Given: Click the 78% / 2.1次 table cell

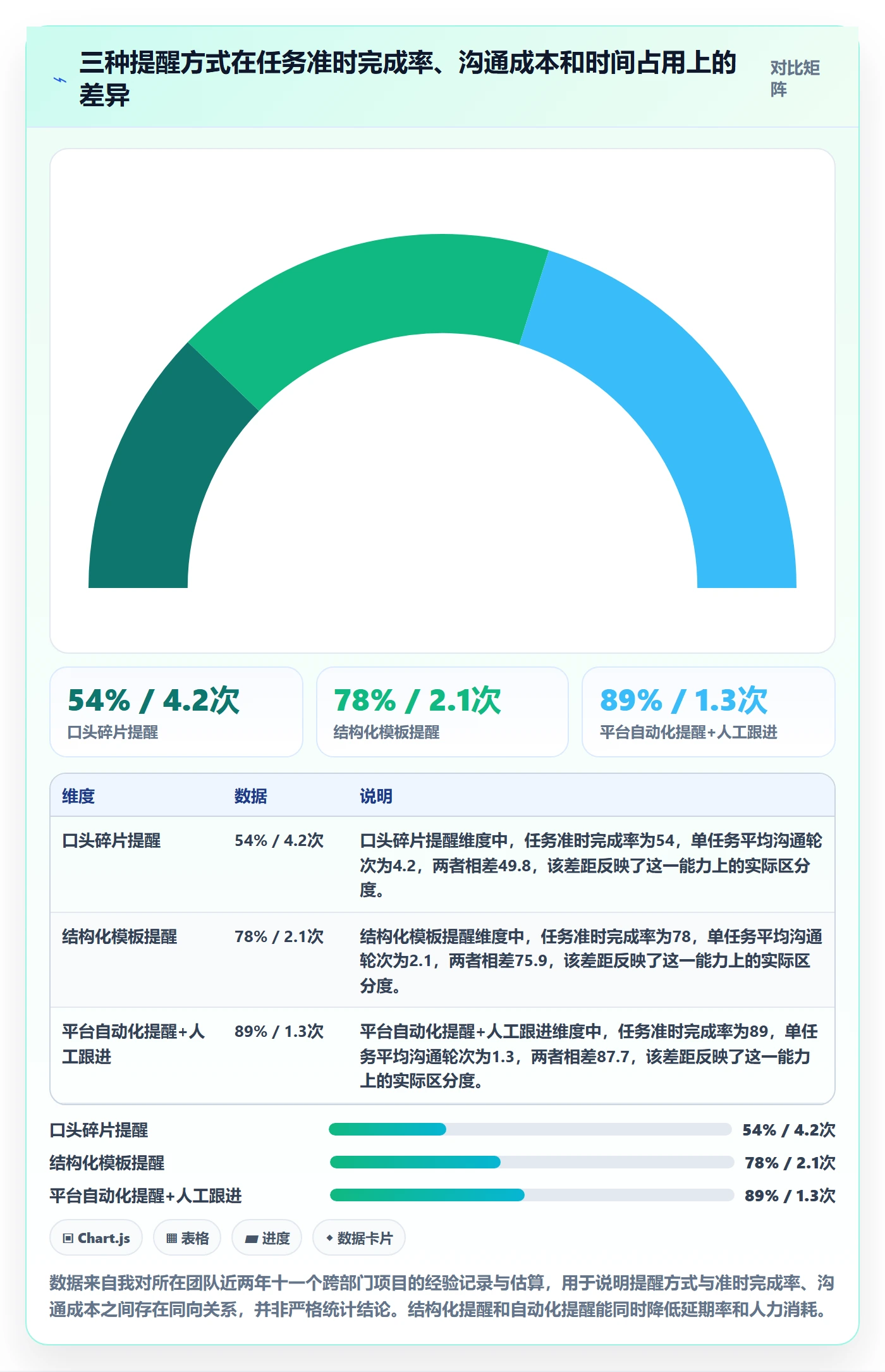Looking at the screenshot, I should click(x=279, y=936).
